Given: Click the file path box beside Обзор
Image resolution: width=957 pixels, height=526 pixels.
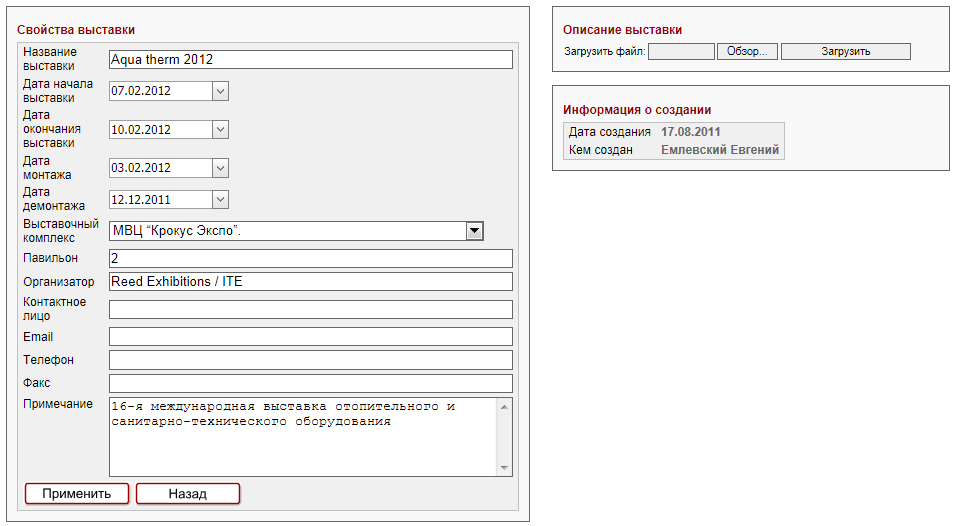Looking at the screenshot, I should pyautogui.click(x=680, y=52).
